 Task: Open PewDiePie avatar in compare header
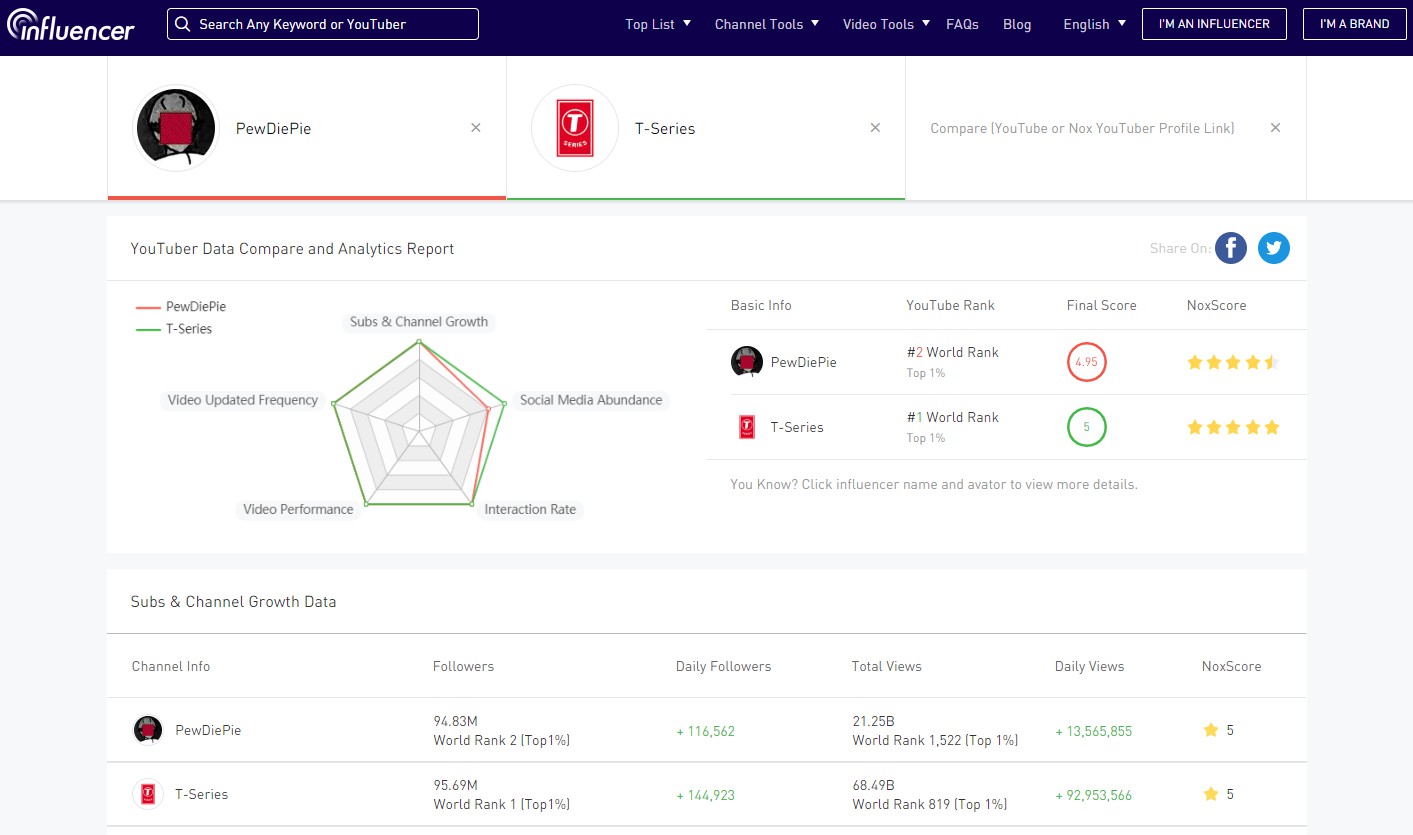(177, 128)
